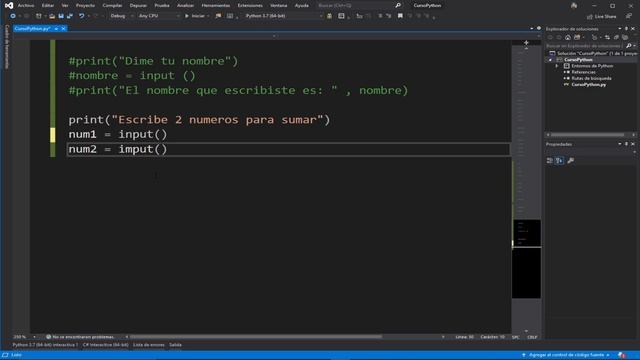
Task: Click the switch views icon in Solution Explorer
Action: (x=577, y=37)
